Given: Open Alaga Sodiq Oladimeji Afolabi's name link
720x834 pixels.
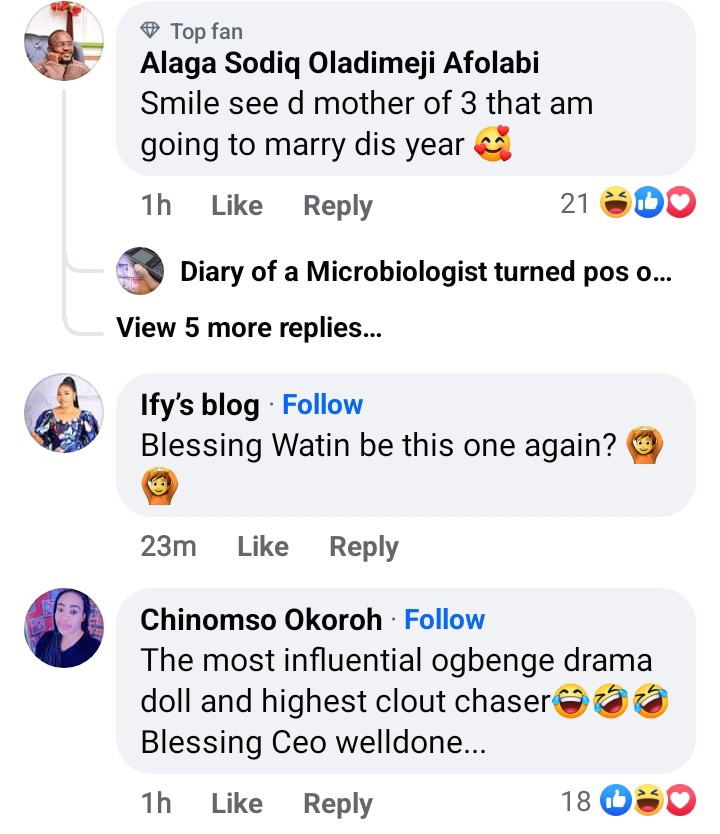Looking at the screenshot, I should [340, 64].
